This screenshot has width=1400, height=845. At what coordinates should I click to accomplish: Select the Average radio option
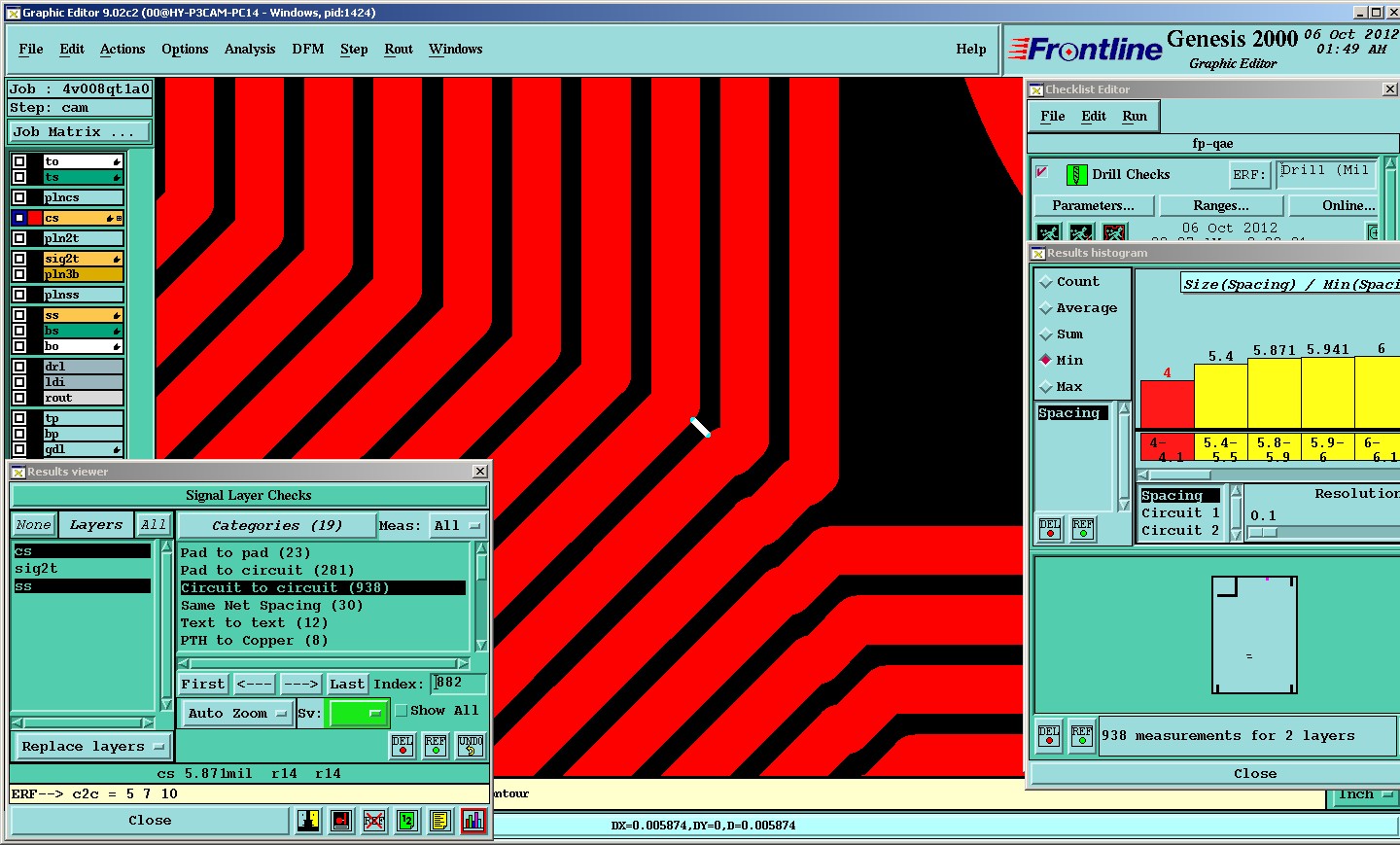click(x=1046, y=308)
